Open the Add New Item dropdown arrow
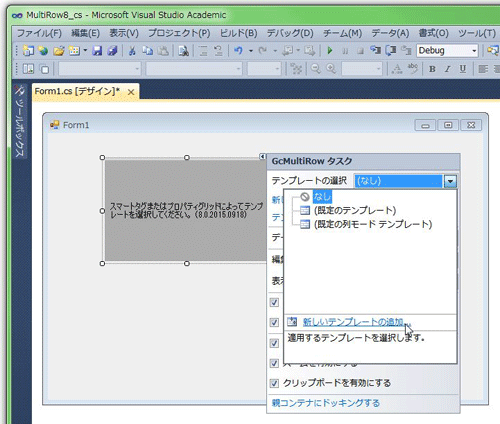The width and height of the screenshot is (500, 424). tap(85, 51)
